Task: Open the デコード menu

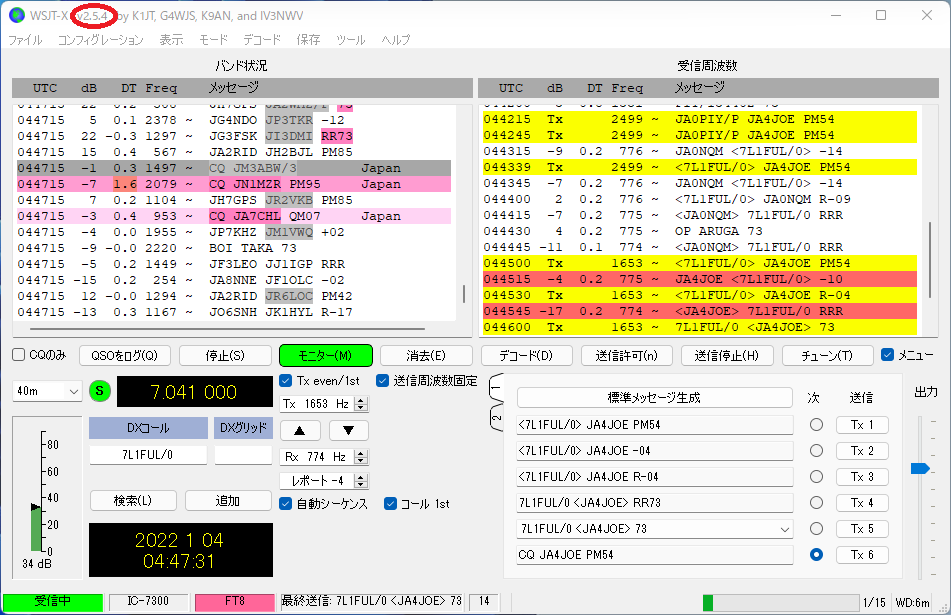Action: pyautogui.click(x=262, y=40)
